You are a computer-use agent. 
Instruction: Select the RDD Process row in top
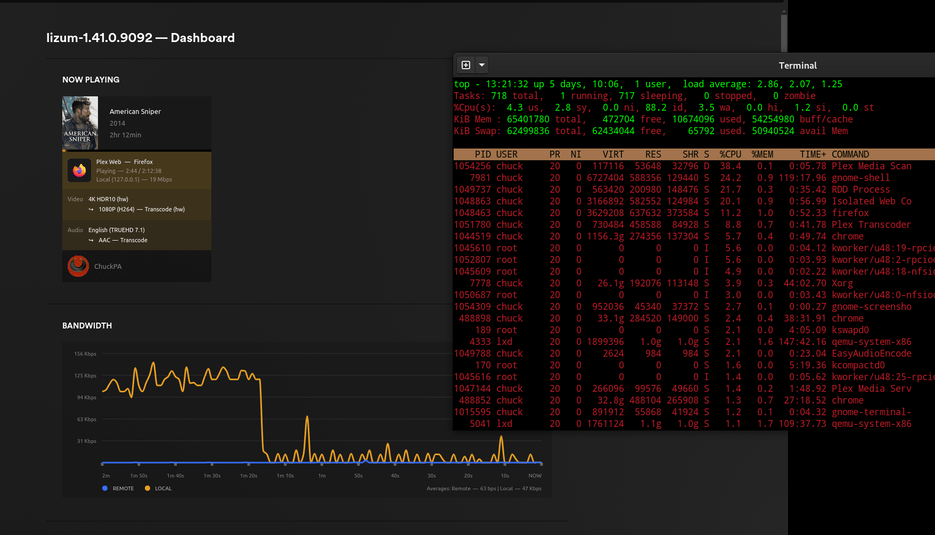pyautogui.click(x=694, y=190)
